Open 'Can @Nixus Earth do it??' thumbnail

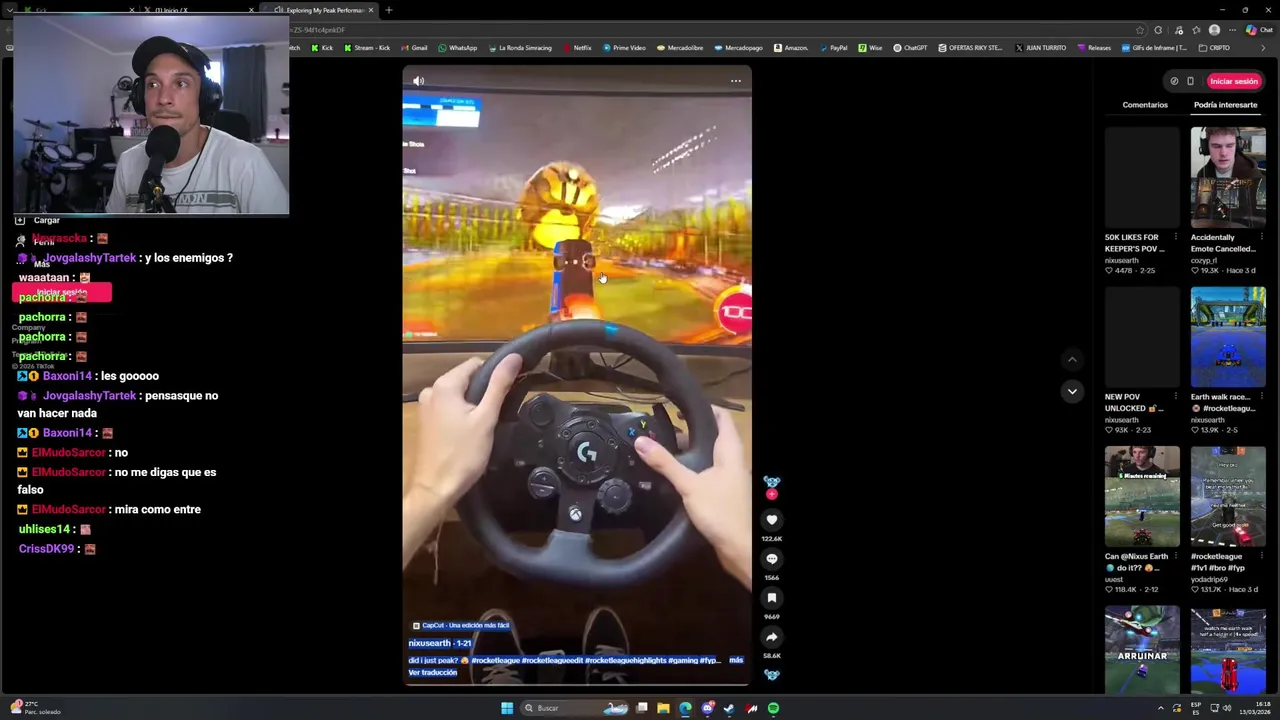(x=1142, y=496)
